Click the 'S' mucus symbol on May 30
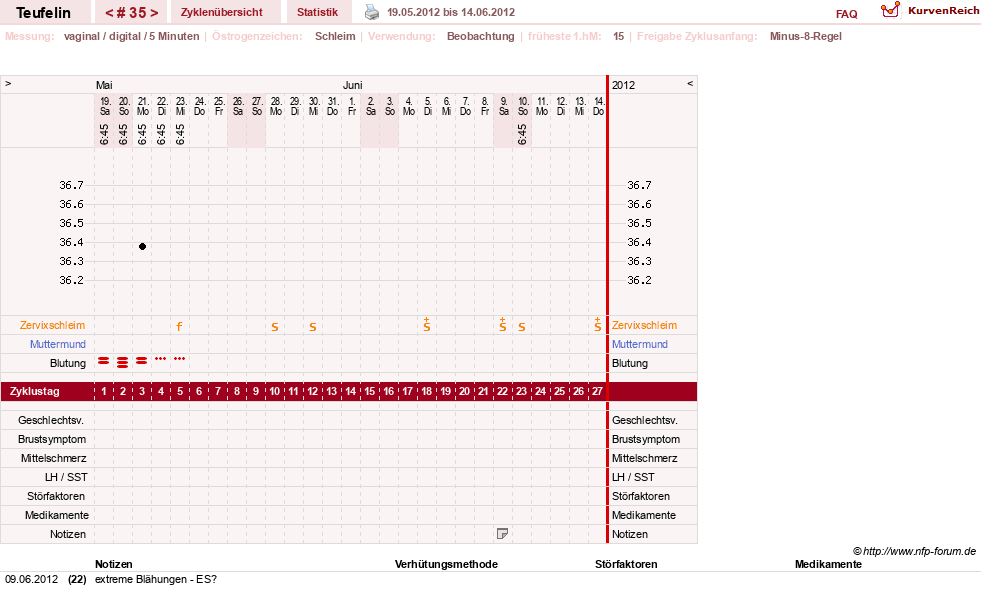This screenshot has width=981, height=603. click(x=313, y=327)
